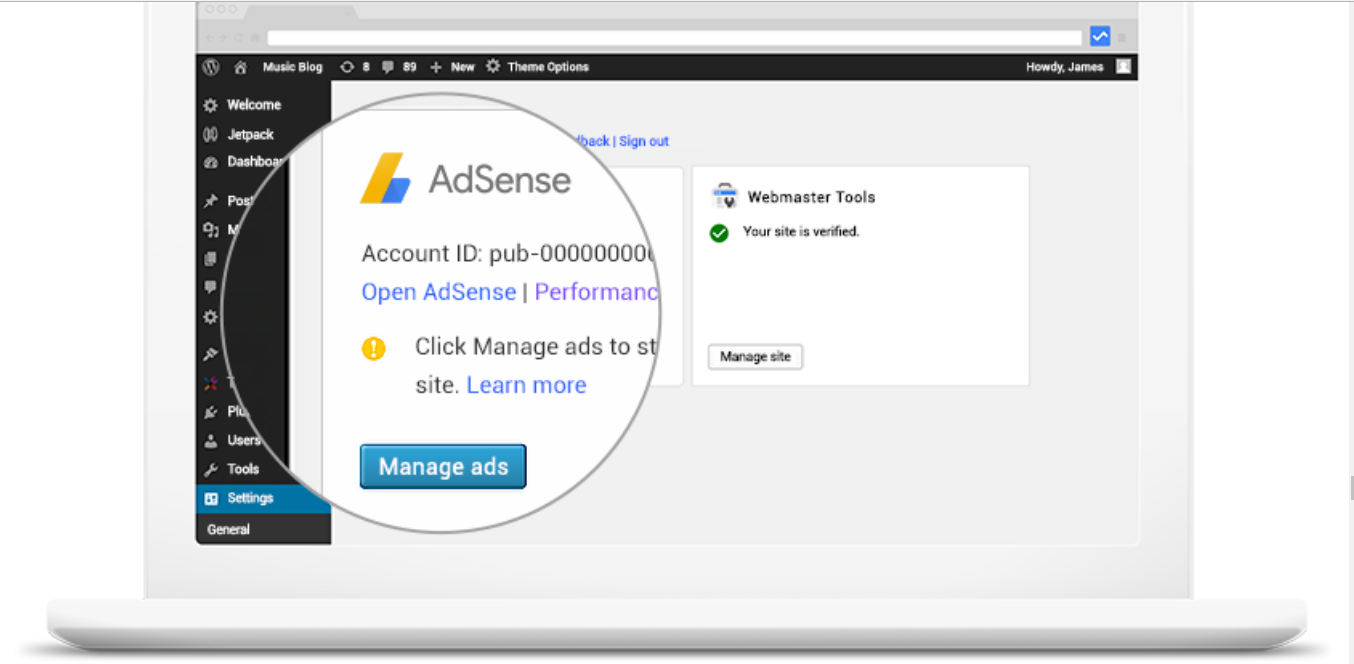Select the Dashboard icon in the sidebar

tap(211, 161)
